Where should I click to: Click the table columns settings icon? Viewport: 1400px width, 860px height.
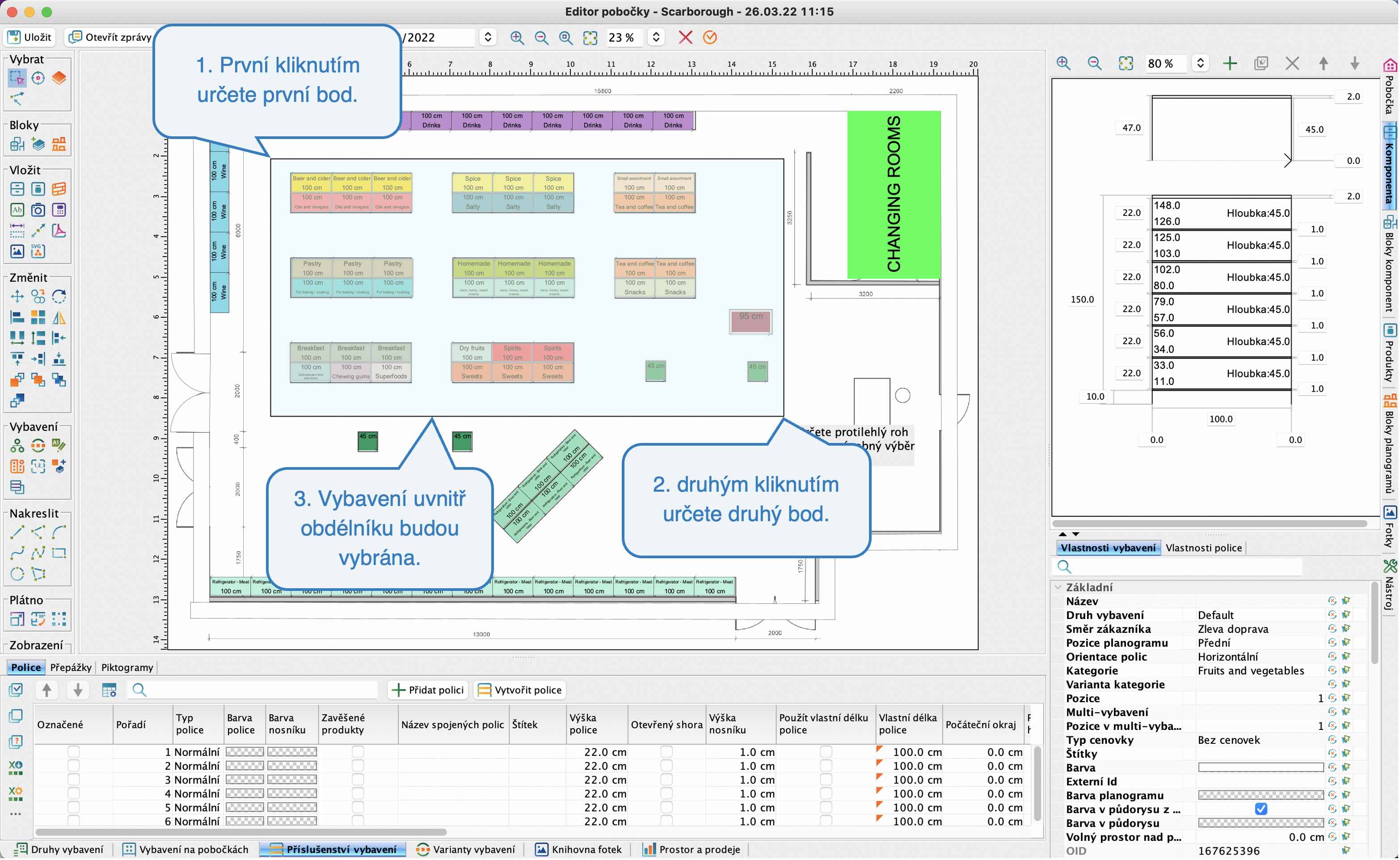(109, 691)
